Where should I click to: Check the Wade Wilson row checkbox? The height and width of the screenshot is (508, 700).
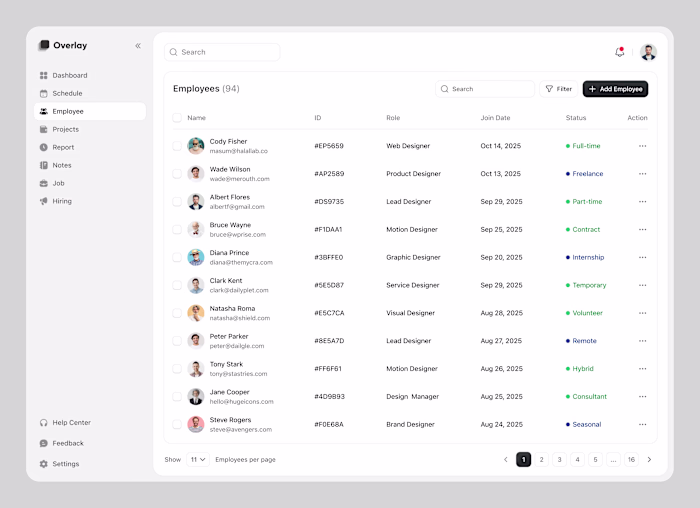[x=177, y=174]
